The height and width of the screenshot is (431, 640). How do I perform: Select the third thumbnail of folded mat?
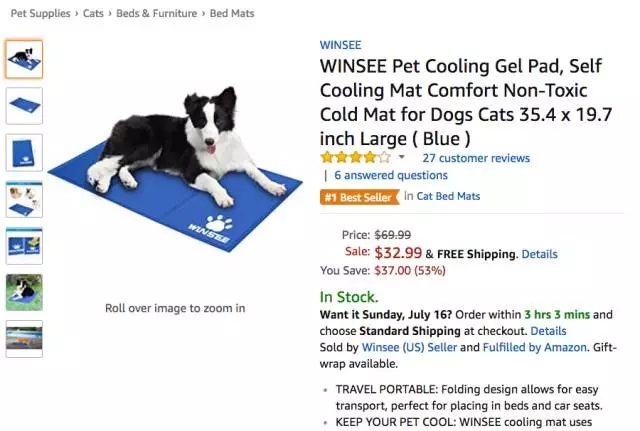pos(24,152)
